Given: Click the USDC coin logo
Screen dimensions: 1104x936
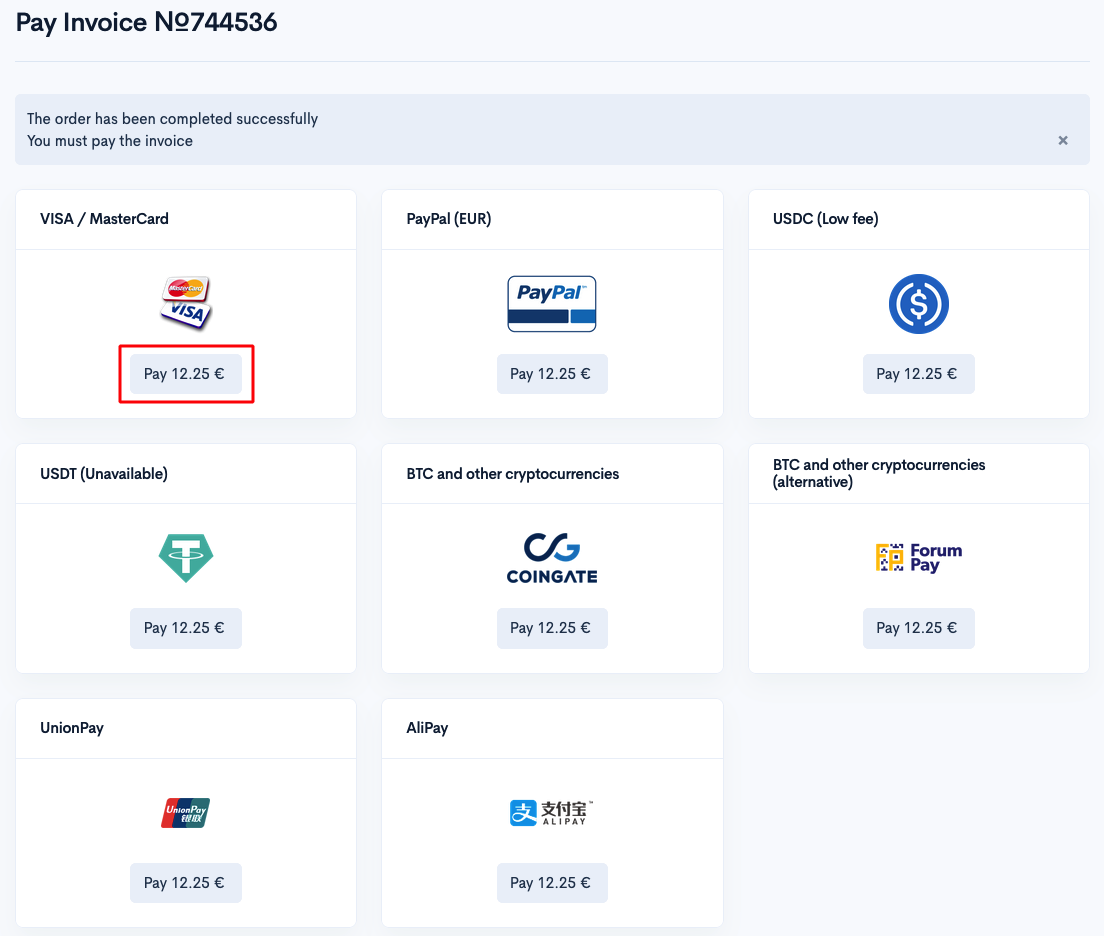Looking at the screenshot, I should pos(918,304).
